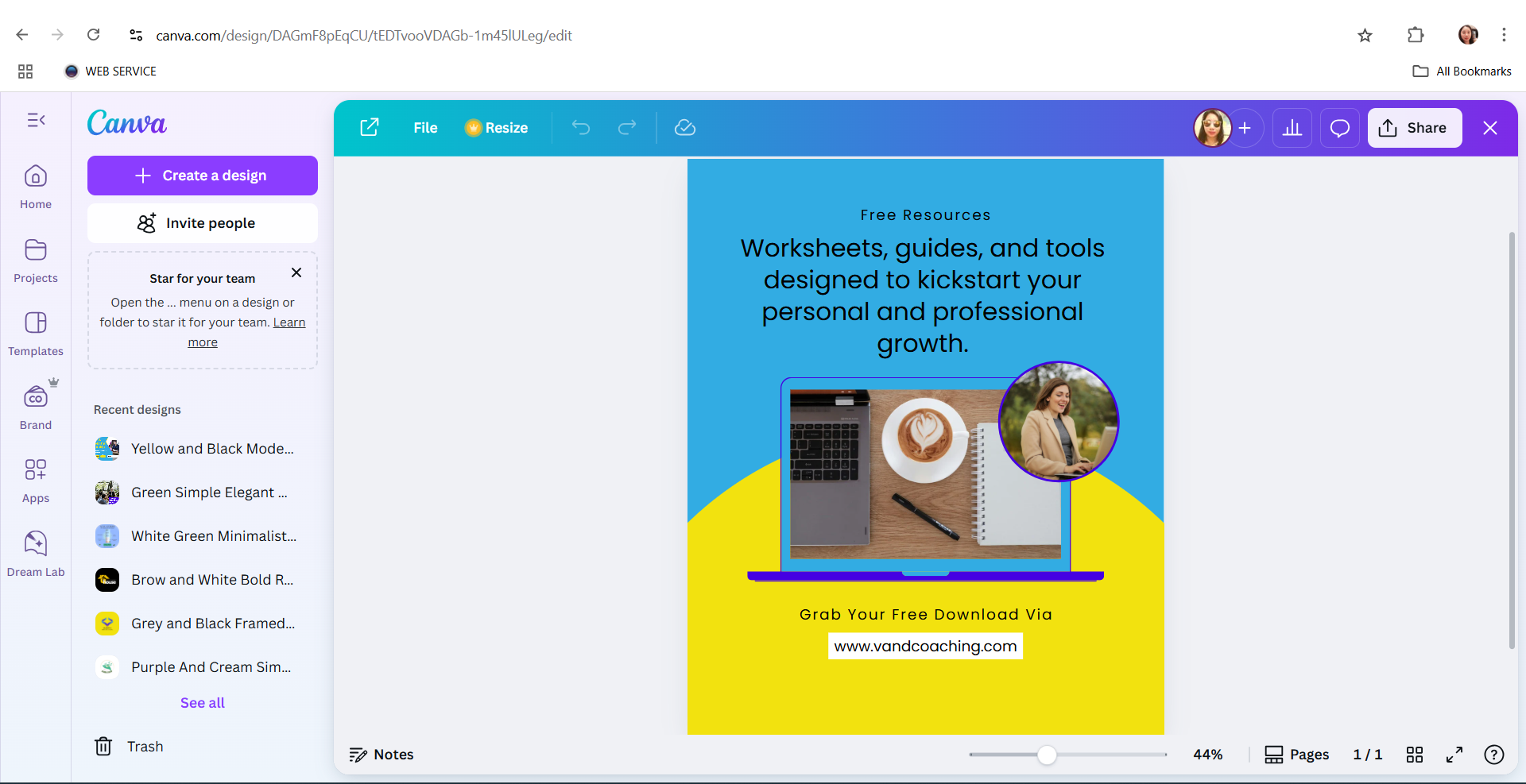Go to Home in sidebar
The image size is (1526, 784).
pyautogui.click(x=36, y=187)
